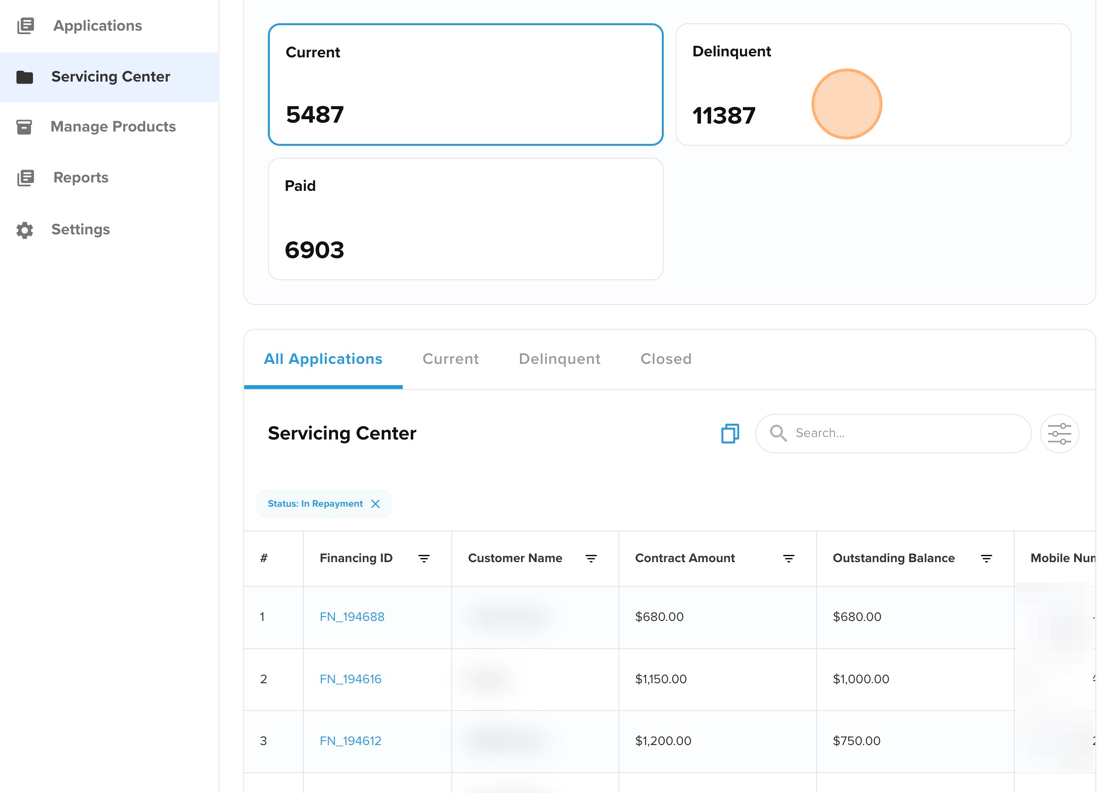This screenshot has height=793, width=1120.
Task: Click the Status: In Repayment chip label
Action: coord(315,504)
